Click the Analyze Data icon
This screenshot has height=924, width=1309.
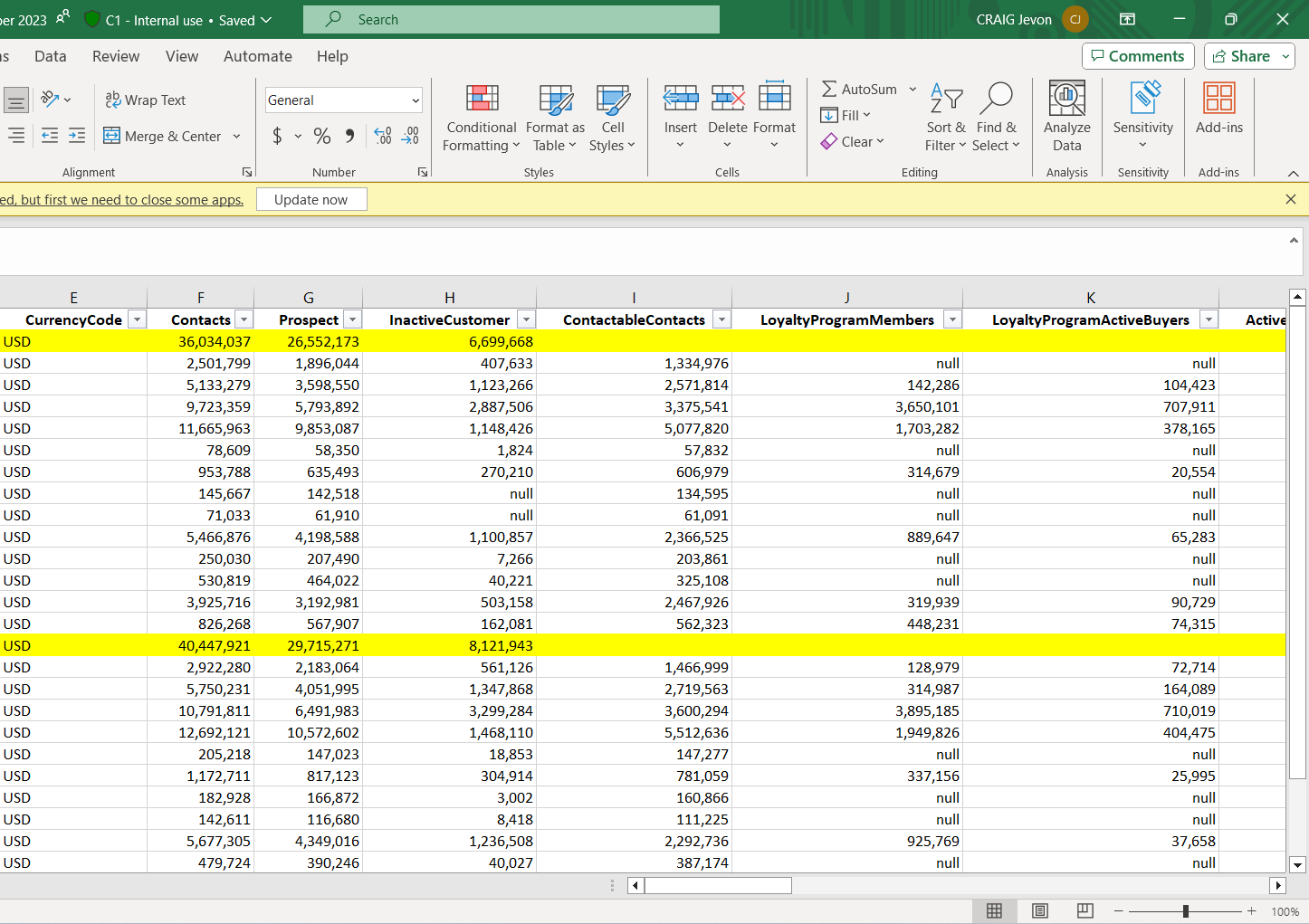(1066, 100)
